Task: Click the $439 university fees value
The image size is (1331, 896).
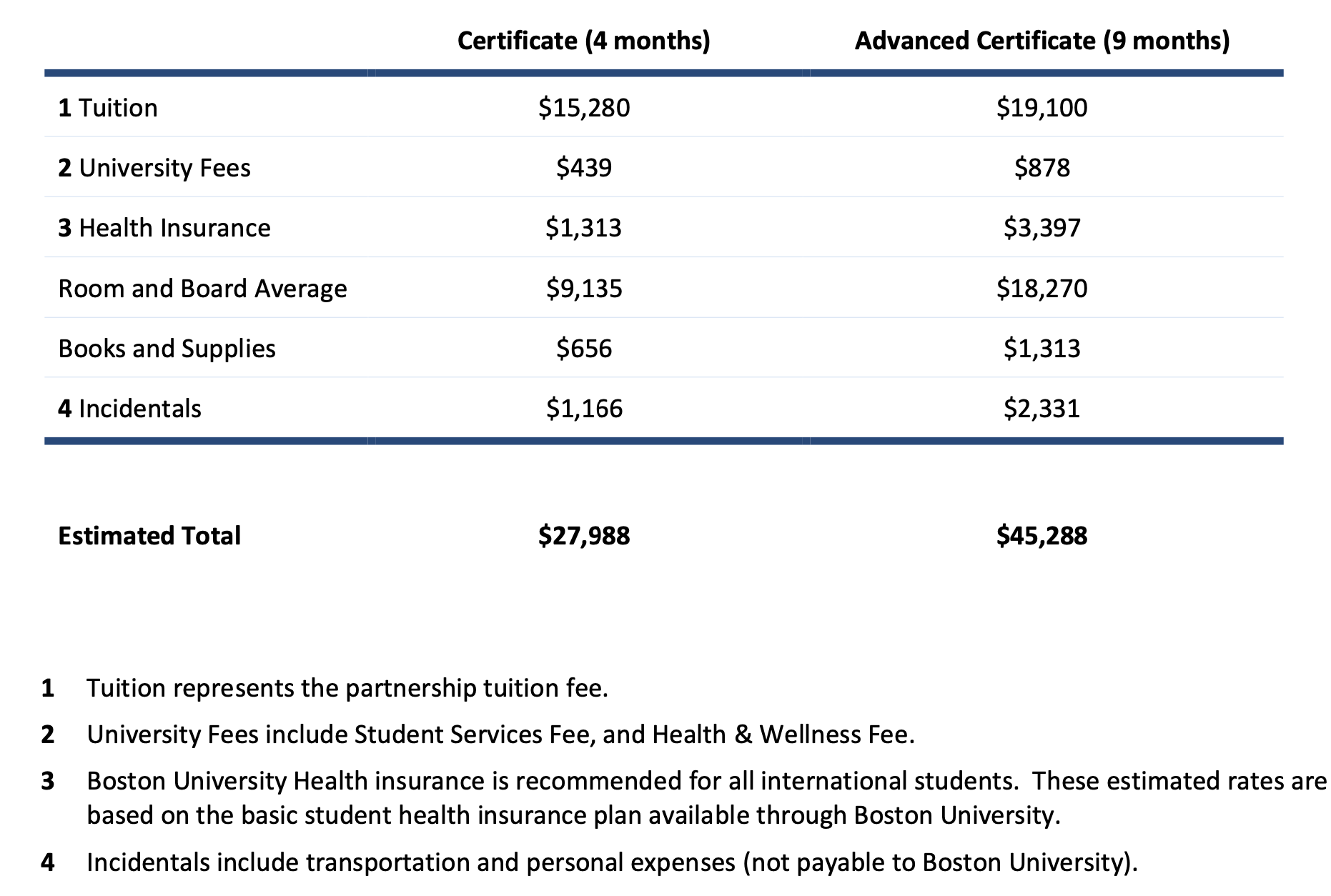Action: click(584, 168)
